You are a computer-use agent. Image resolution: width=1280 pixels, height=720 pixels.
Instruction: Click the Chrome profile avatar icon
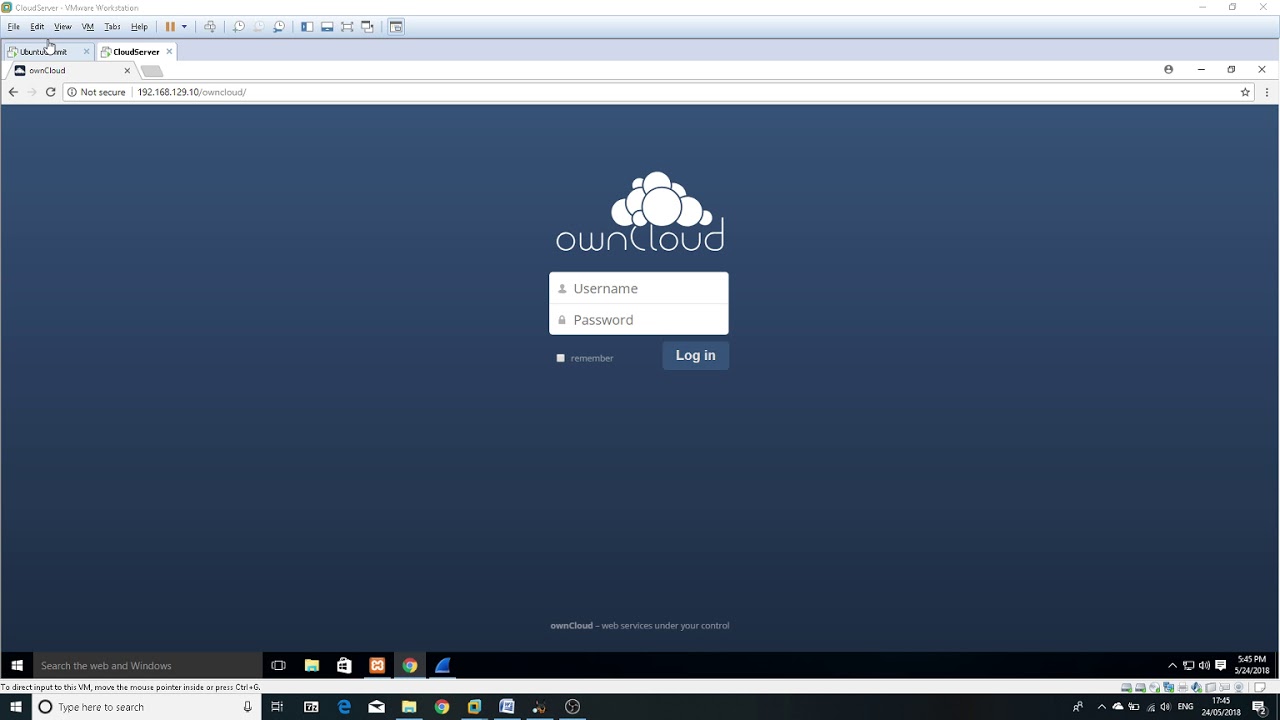click(x=1168, y=70)
